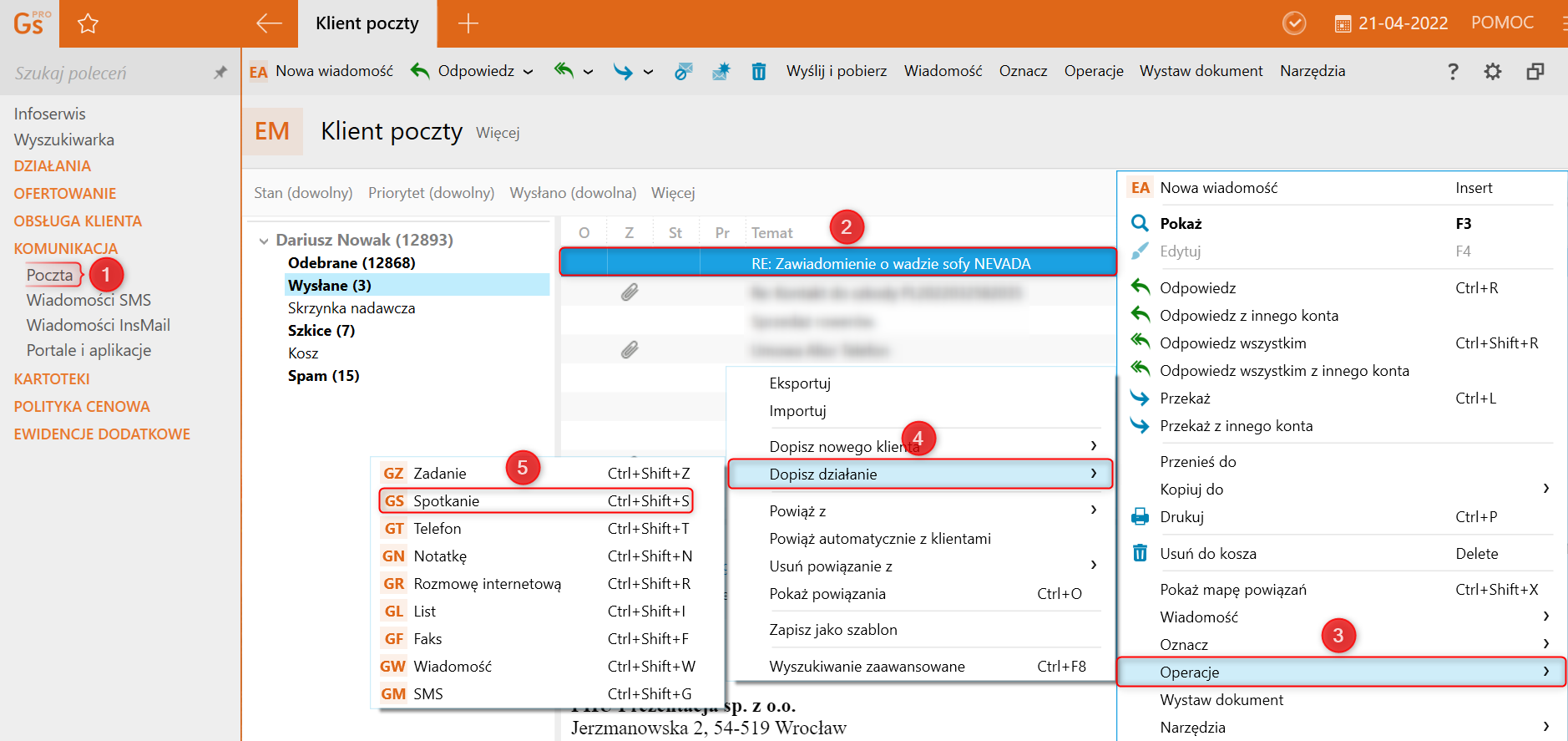The image size is (1568, 741).
Task: Click Wyślij i pobierz button
Action: point(836,72)
